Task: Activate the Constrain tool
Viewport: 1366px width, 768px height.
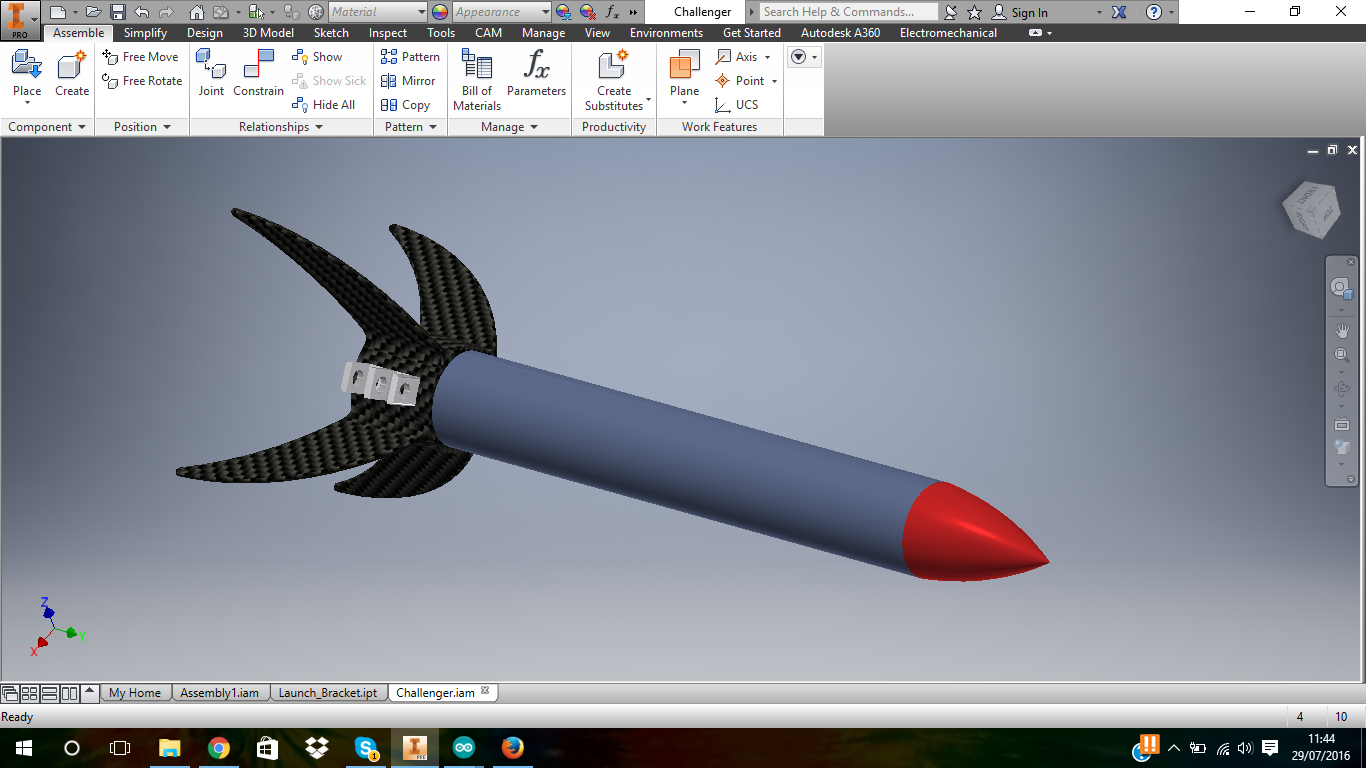Action: click(x=258, y=67)
